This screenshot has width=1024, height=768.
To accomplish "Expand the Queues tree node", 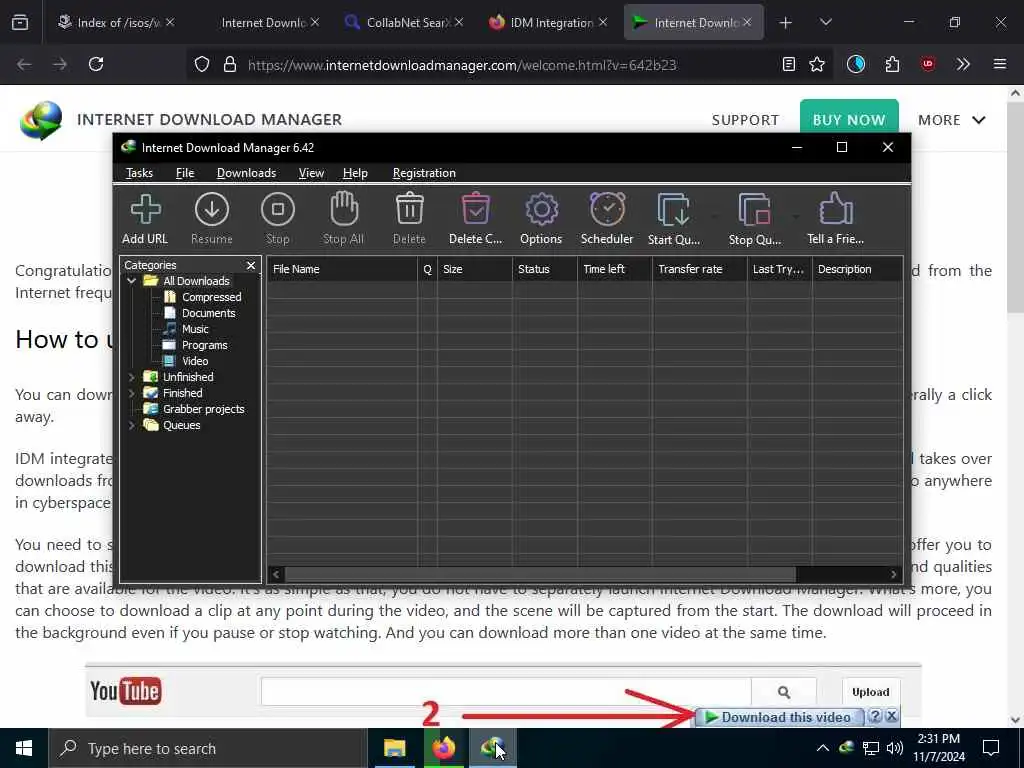I will pos(131,425).
